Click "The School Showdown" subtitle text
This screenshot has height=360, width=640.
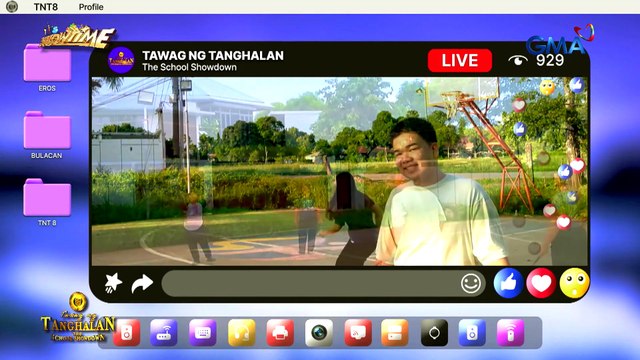pos(189,67)
